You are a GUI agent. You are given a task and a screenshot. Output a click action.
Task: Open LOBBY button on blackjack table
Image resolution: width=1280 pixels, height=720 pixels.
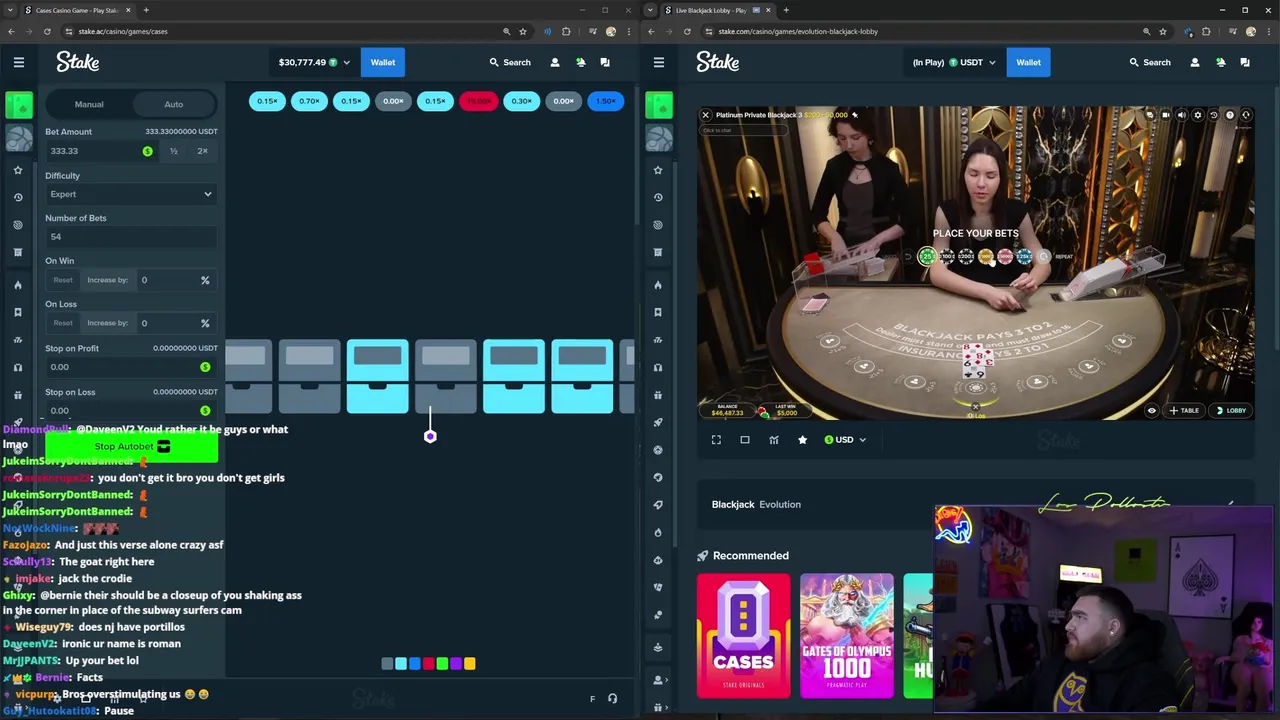(1231, 410)
